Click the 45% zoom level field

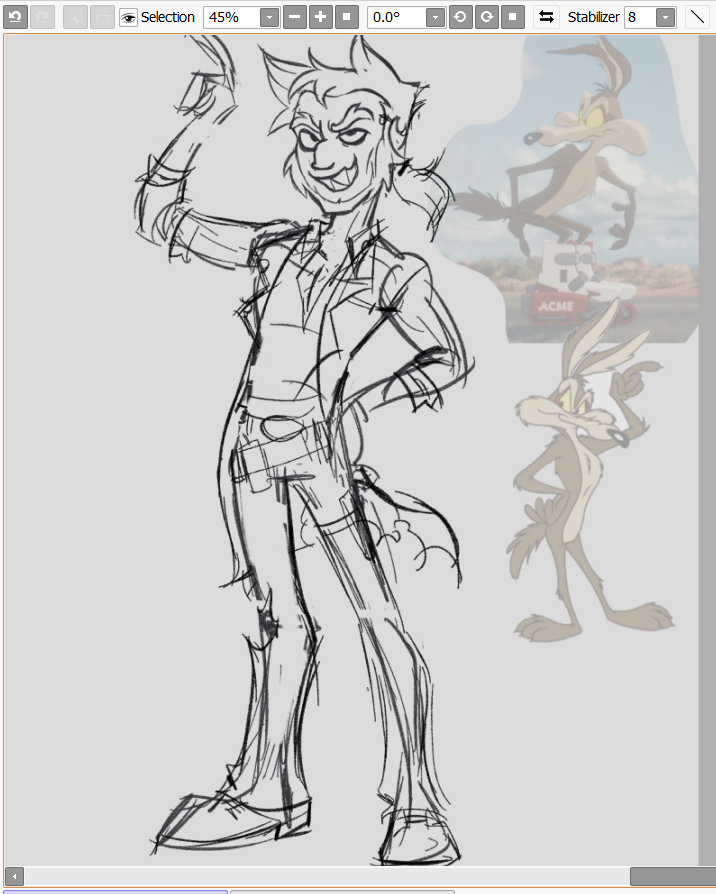231,17
